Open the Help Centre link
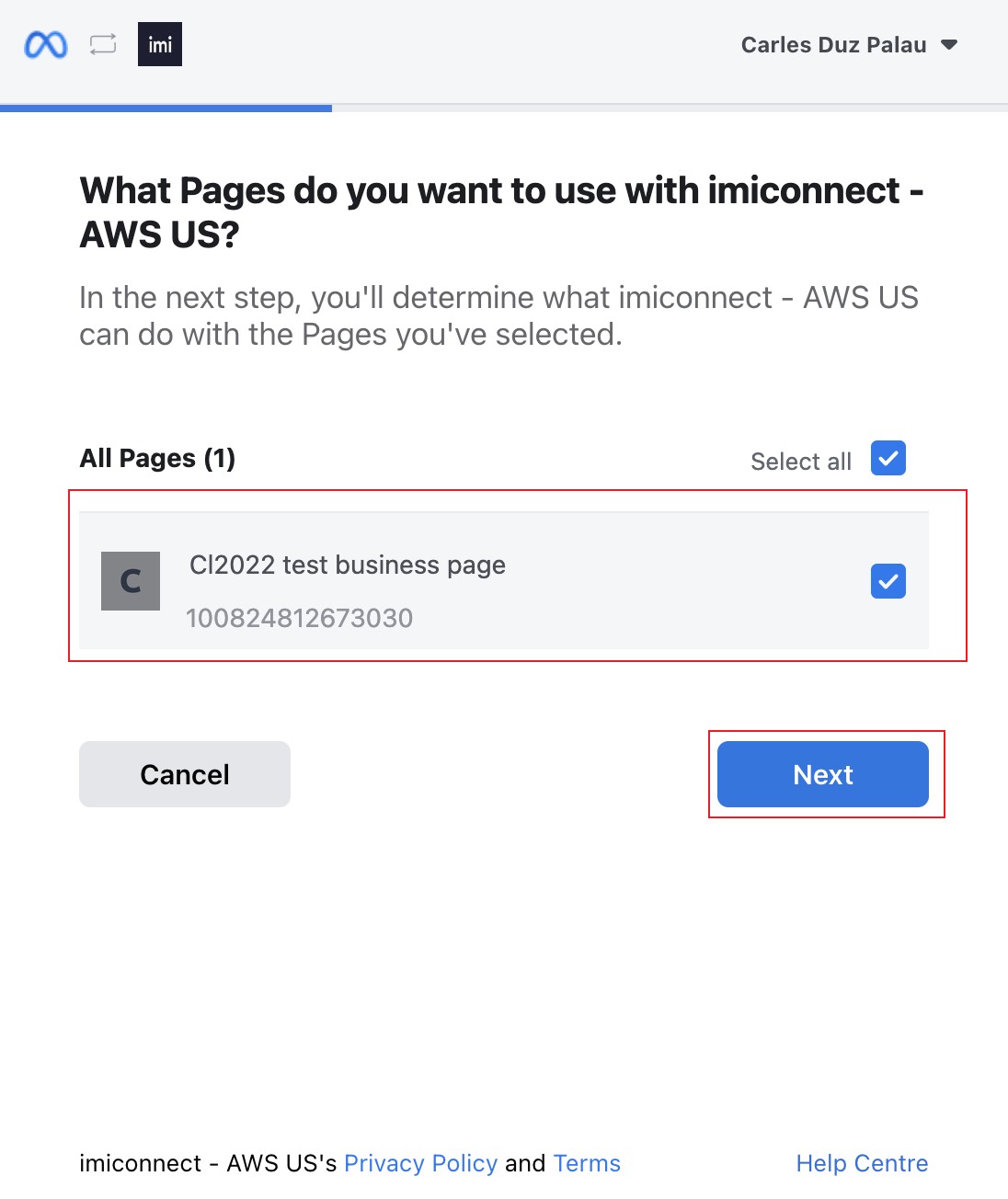1008x1199 pixels. [863, 1163]
